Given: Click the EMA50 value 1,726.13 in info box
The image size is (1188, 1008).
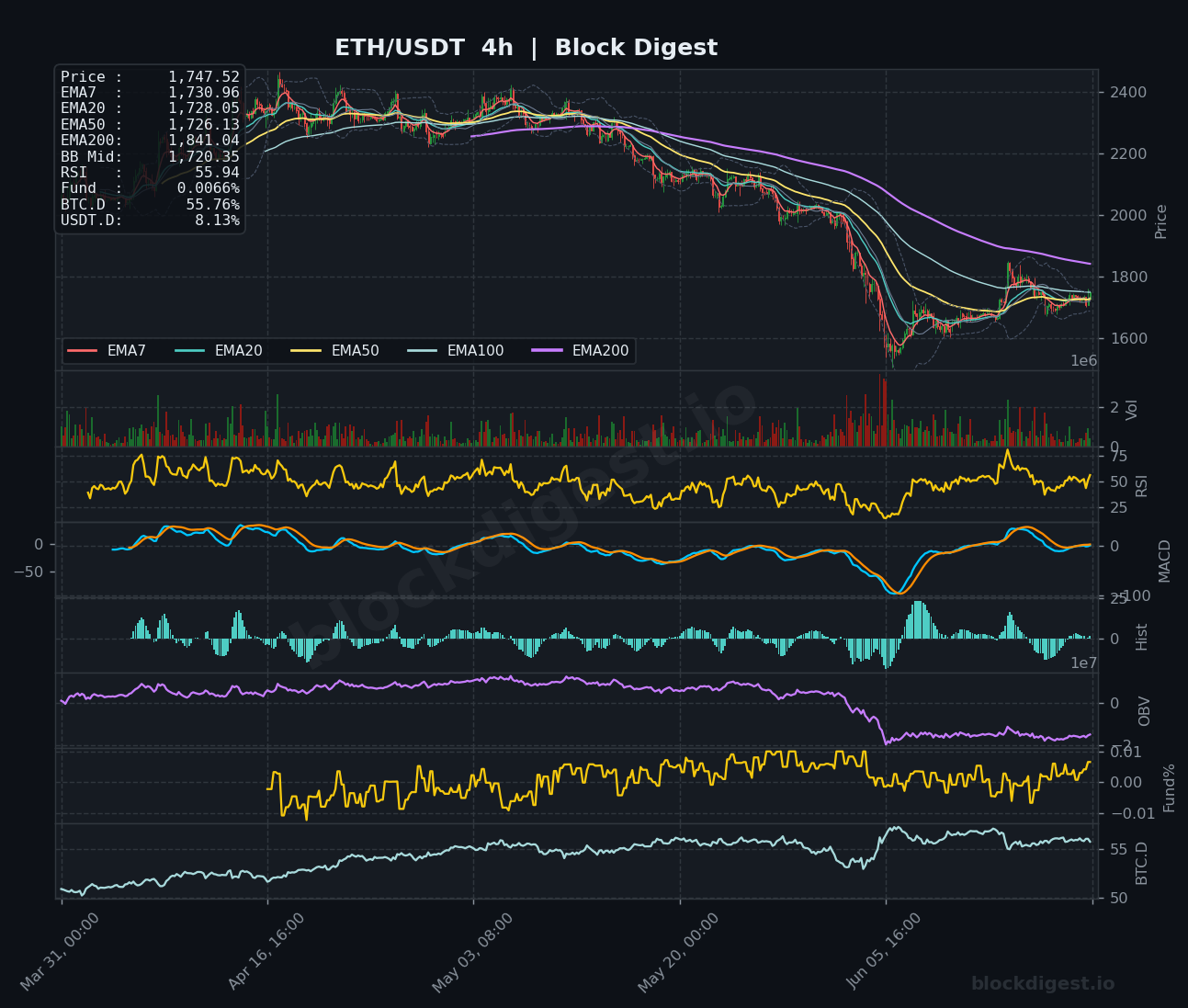Looking at the screenshot, I should [204, 124].
